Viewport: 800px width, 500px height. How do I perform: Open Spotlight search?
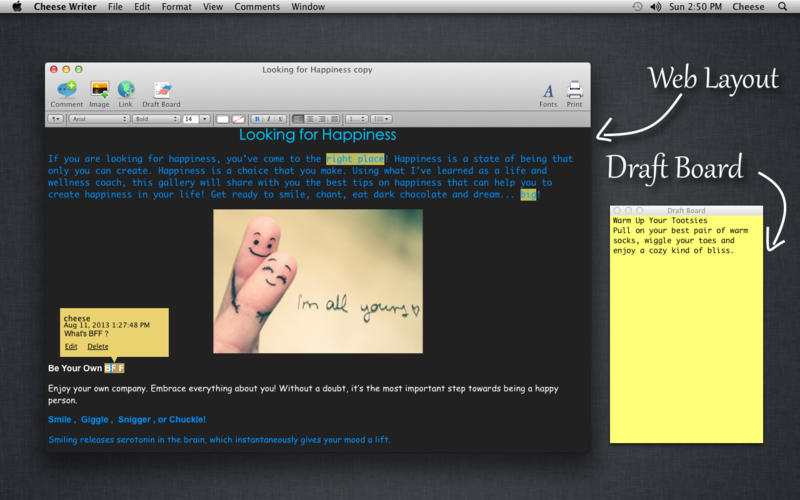tap(782, 7)
